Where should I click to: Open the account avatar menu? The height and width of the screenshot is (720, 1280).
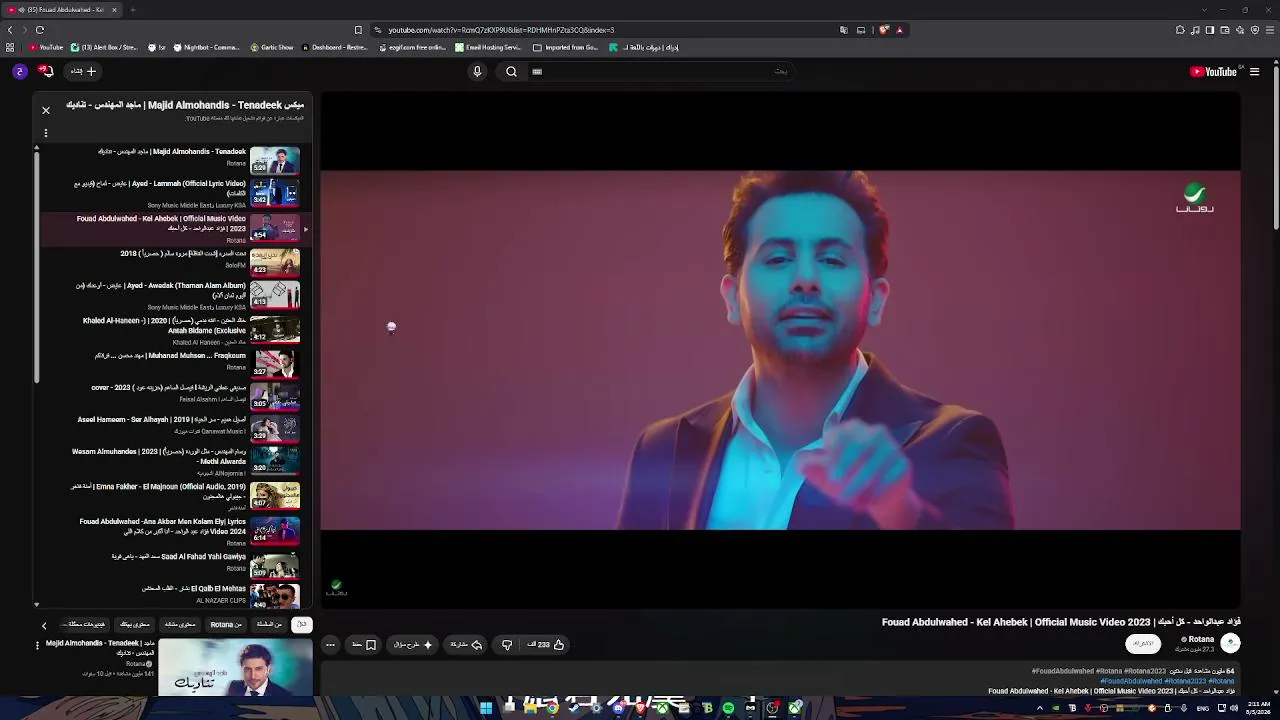[20, 71]
